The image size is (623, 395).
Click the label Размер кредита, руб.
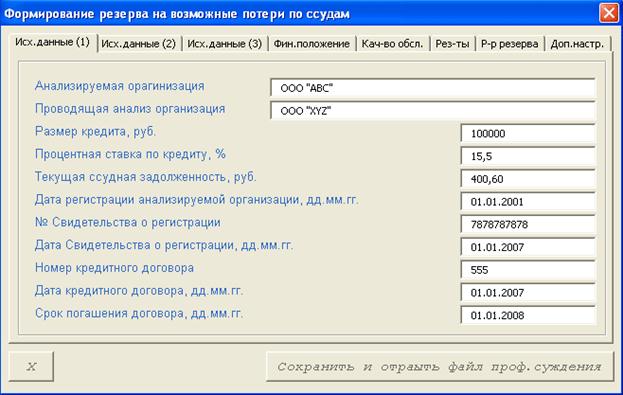[95, 131]
